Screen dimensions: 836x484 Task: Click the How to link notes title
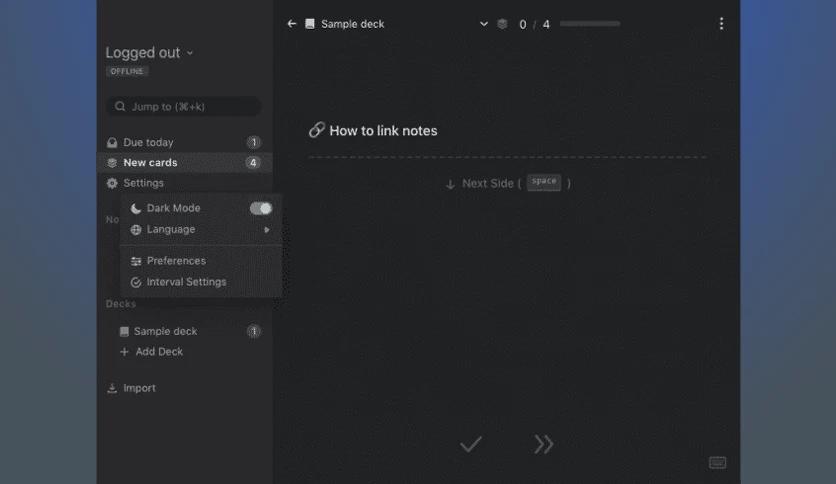[383, 131]
